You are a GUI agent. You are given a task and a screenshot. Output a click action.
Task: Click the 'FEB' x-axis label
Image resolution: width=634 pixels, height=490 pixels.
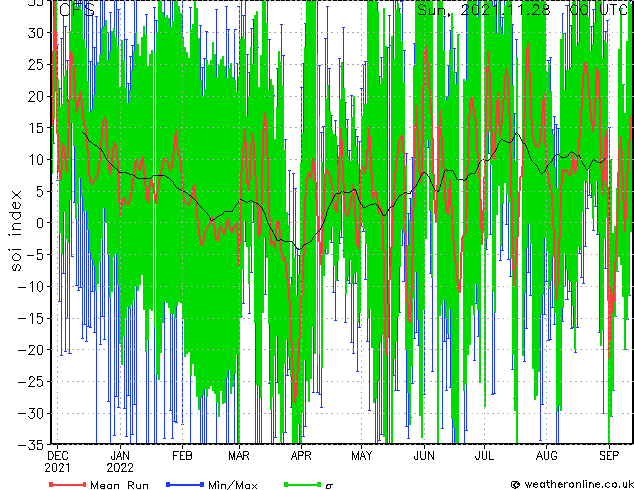point(182,456)
